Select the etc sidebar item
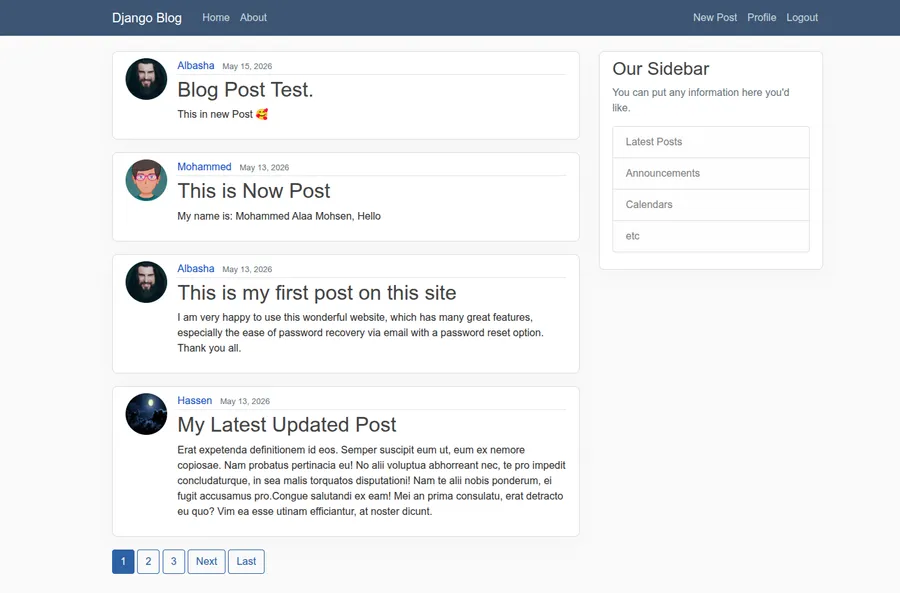This screenshot has height=593, width=900. tap(711, 236)
